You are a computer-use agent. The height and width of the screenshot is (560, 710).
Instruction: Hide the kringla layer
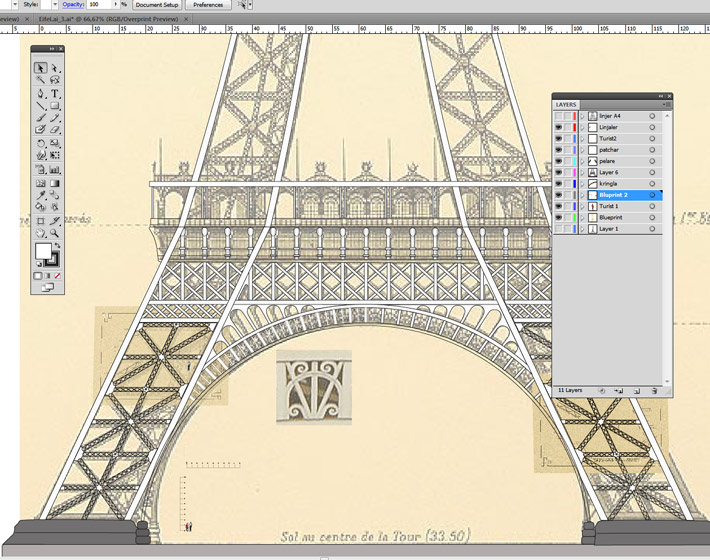559,184
